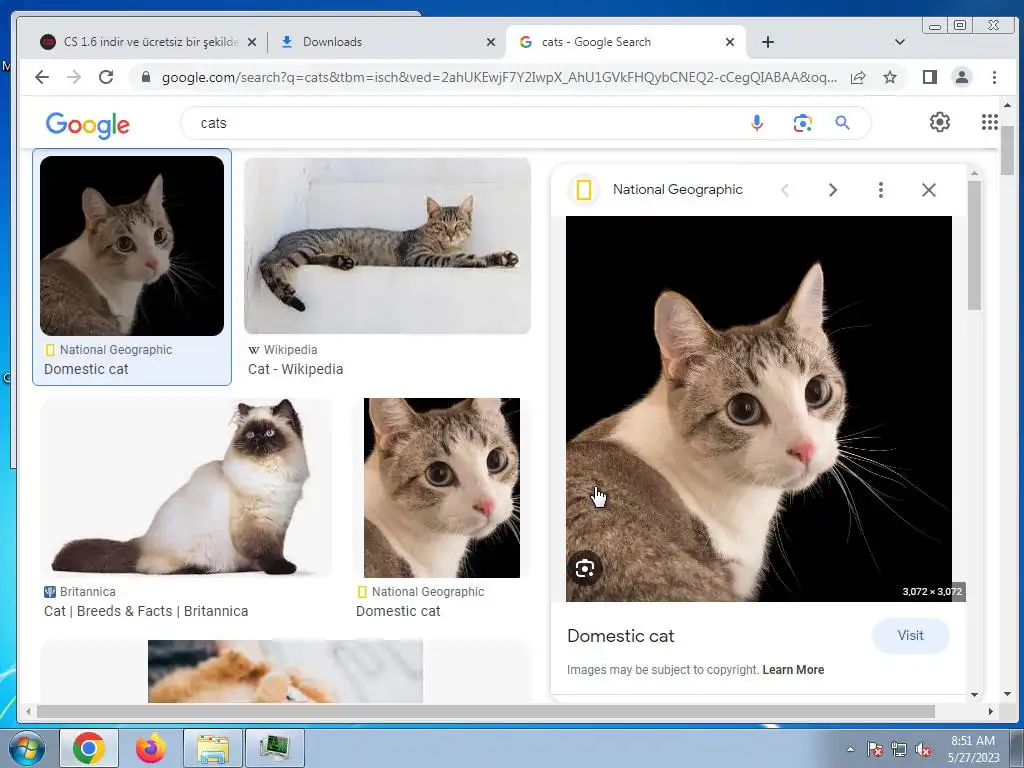Screen dimensions: 1024x768
Task: Close the Downloads tab
Action: [x=491, y=42]
